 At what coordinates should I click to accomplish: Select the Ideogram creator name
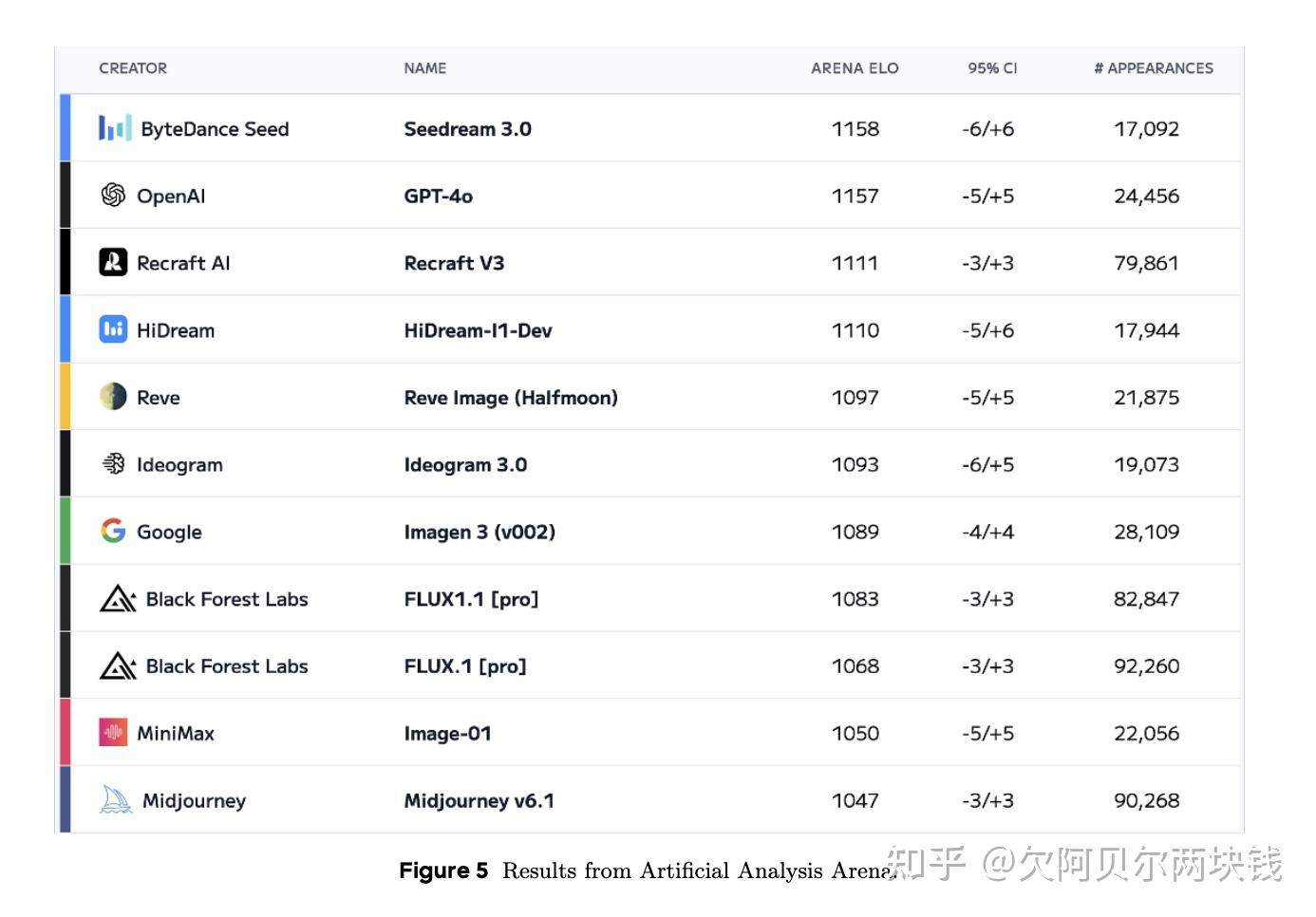click(x=179, y=465)
